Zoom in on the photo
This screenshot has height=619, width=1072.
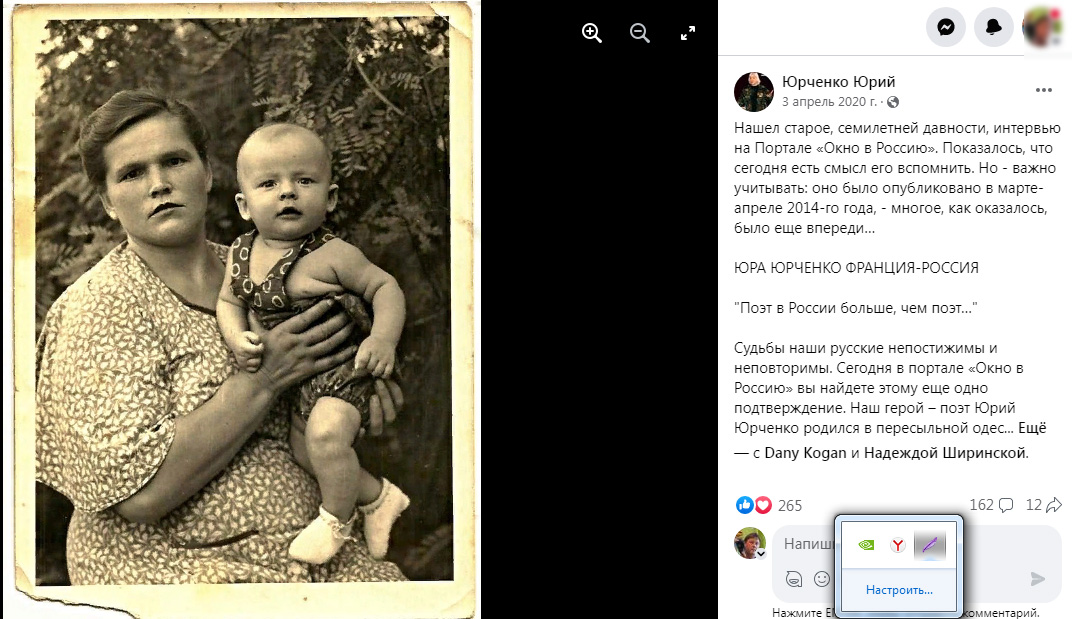591,32
